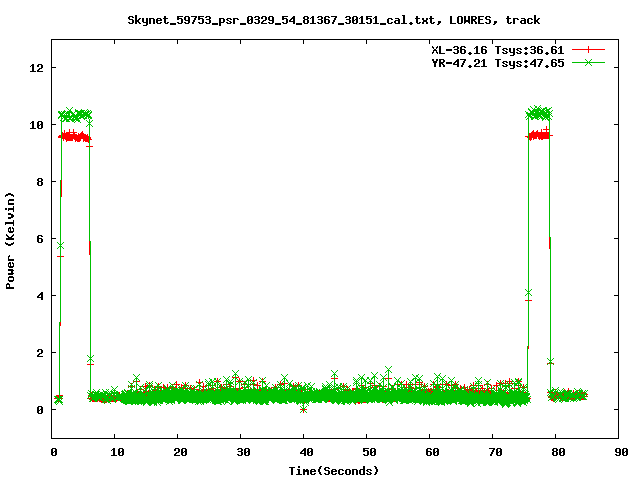Click the Time(Seconds) x-axis label
The width and height of the screenshot is (640, 480).
click(333, 471)
